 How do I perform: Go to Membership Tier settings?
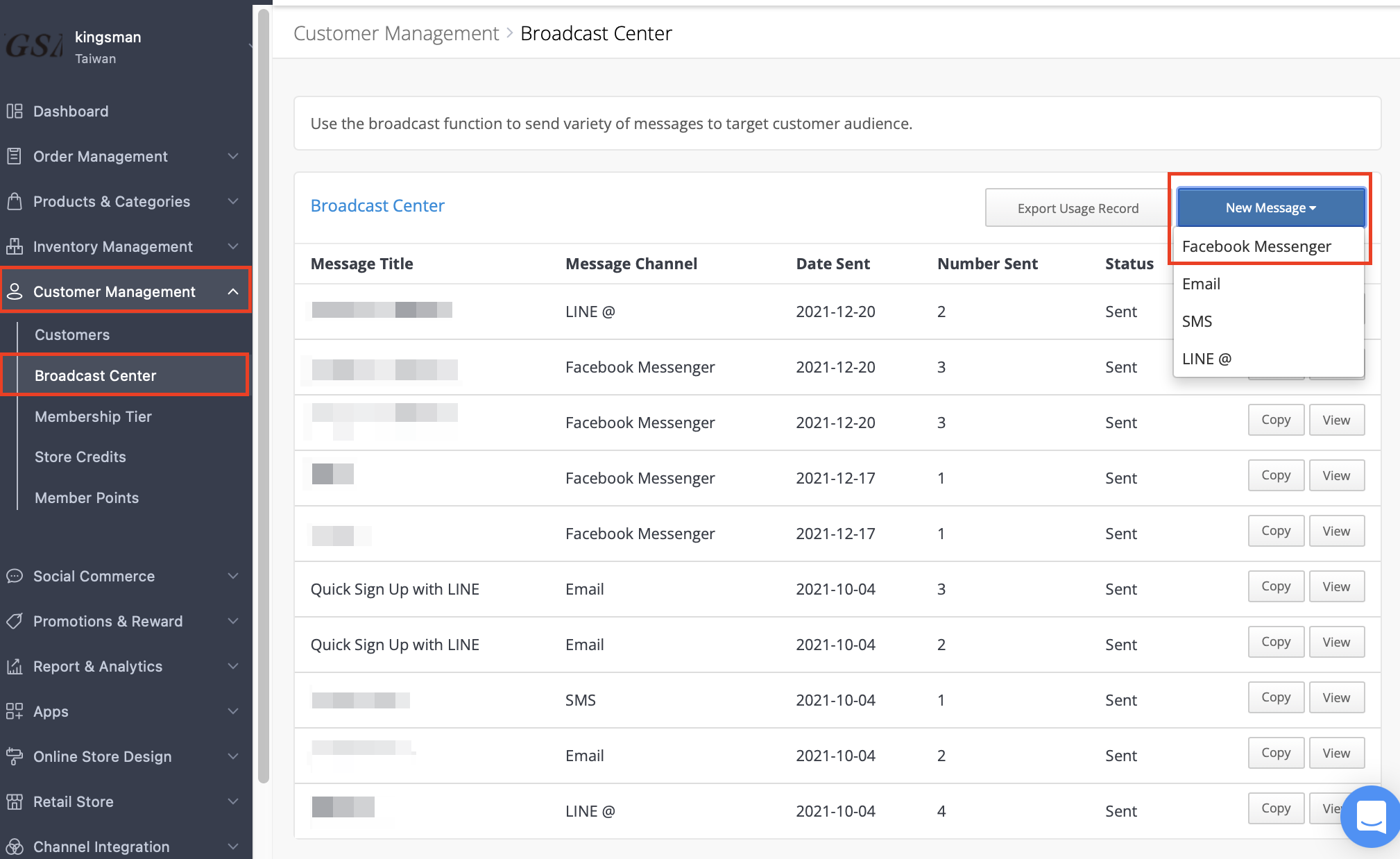tap(92, 416)
